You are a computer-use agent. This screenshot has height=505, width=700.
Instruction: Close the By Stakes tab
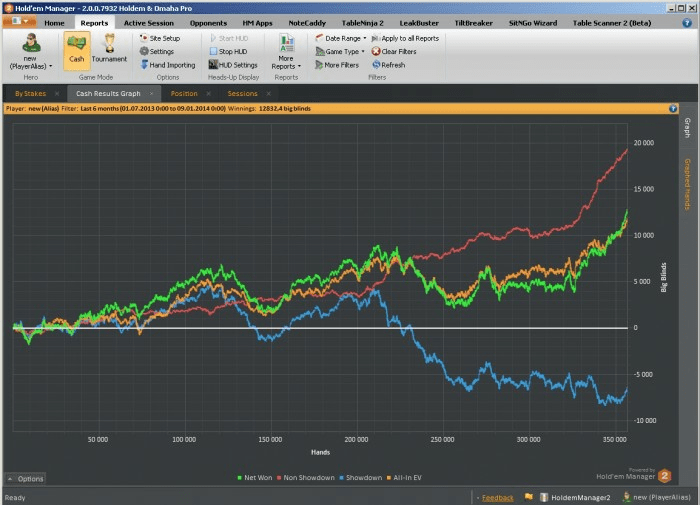click(57, 93)
